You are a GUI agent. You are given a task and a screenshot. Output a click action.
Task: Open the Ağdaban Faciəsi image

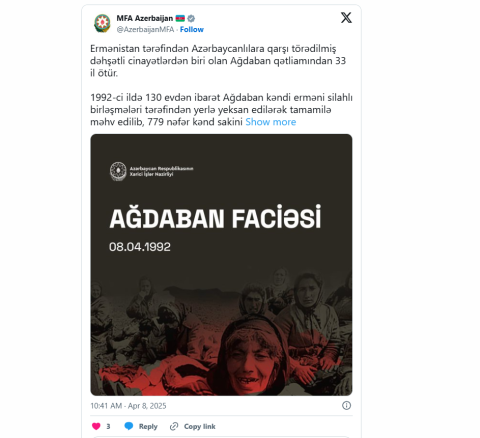[221, 265]
